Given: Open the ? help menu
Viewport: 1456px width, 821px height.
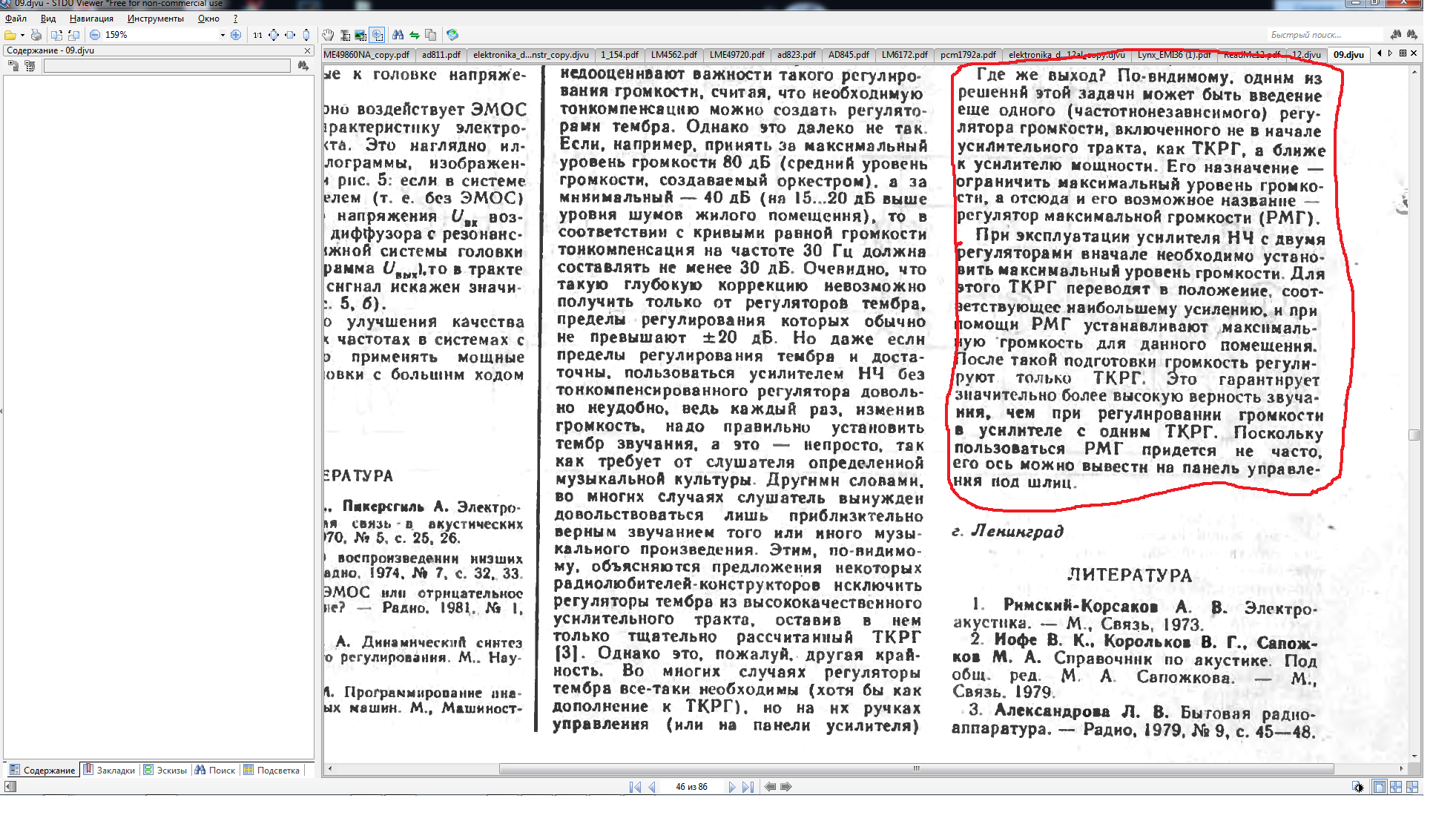Looking at the screenshot, I should click(x=235, y=19).
